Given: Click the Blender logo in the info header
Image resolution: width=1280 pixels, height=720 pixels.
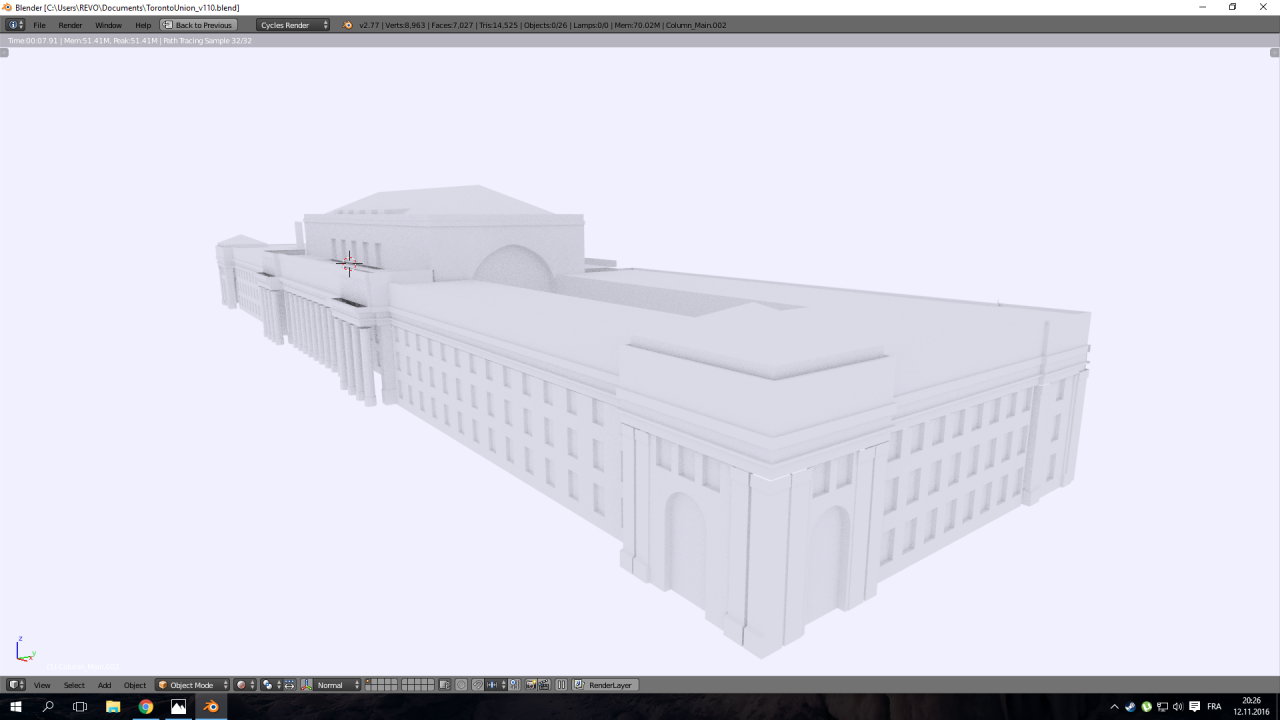Looking at the screenshot, I should 348,25.
